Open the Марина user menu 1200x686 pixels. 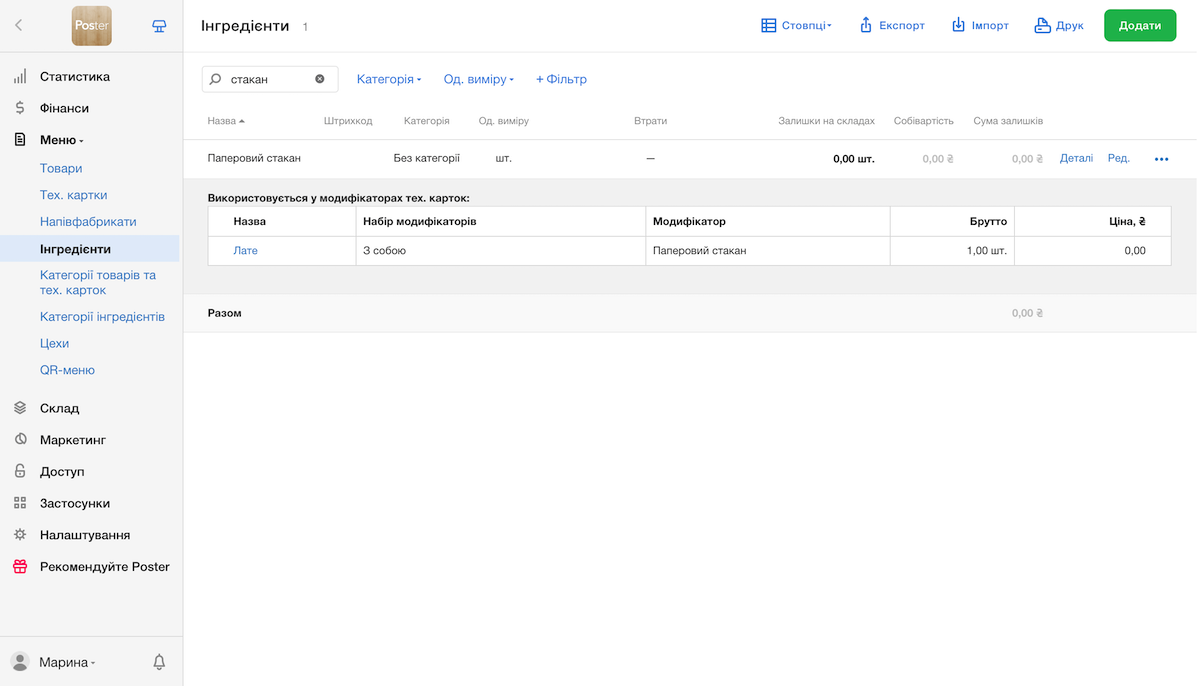coord(67,662)
